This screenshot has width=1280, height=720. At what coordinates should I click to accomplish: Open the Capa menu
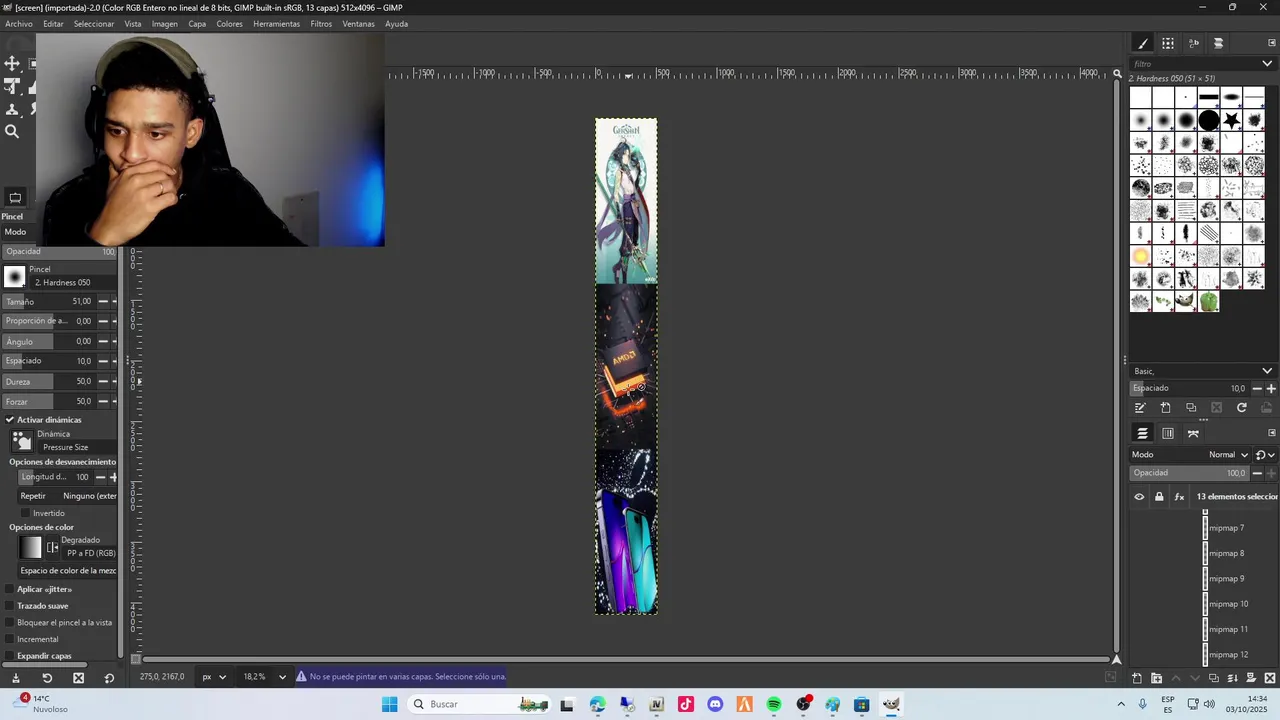point(197,24)
